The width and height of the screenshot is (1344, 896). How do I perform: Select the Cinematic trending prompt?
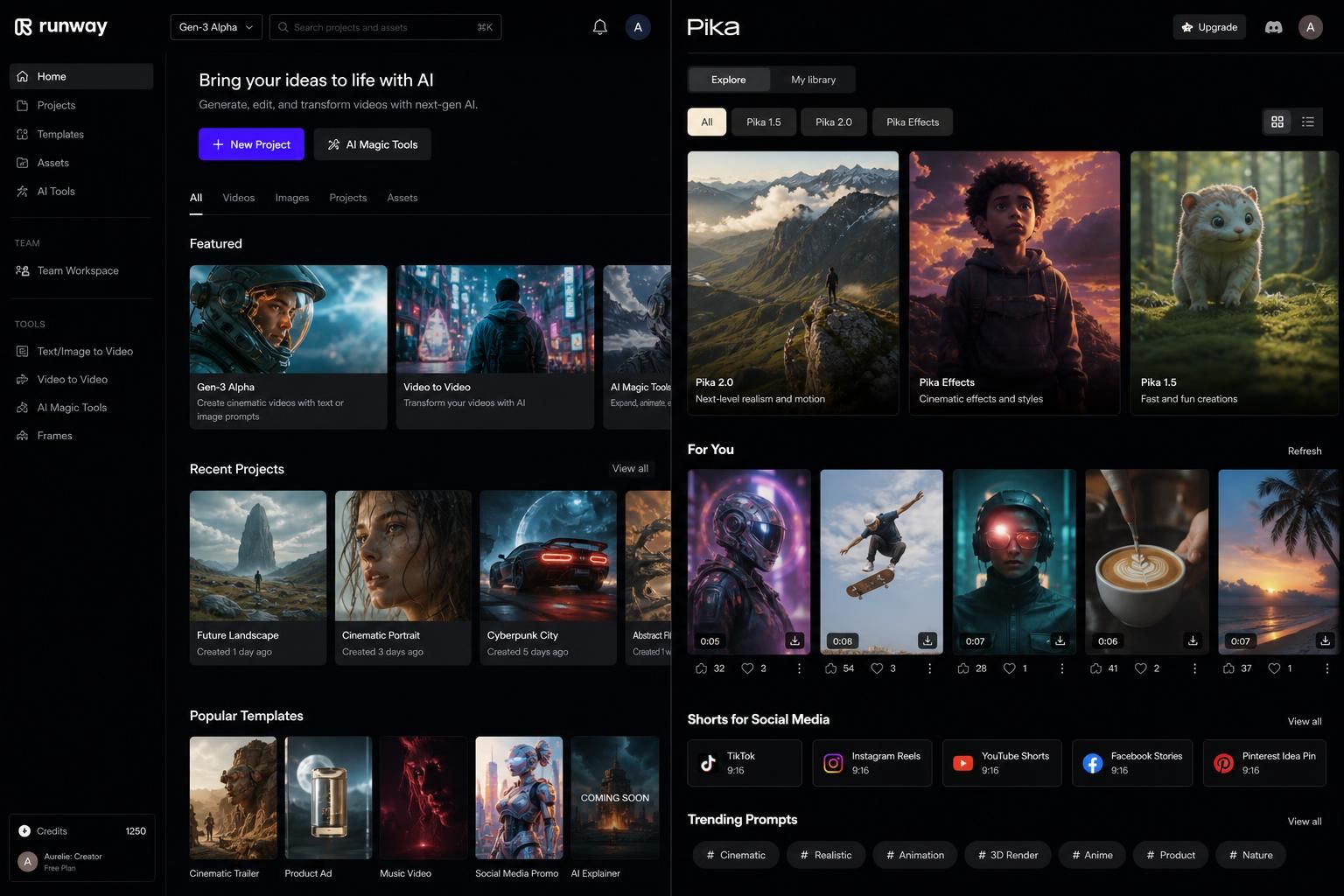(x=736, y=855)
